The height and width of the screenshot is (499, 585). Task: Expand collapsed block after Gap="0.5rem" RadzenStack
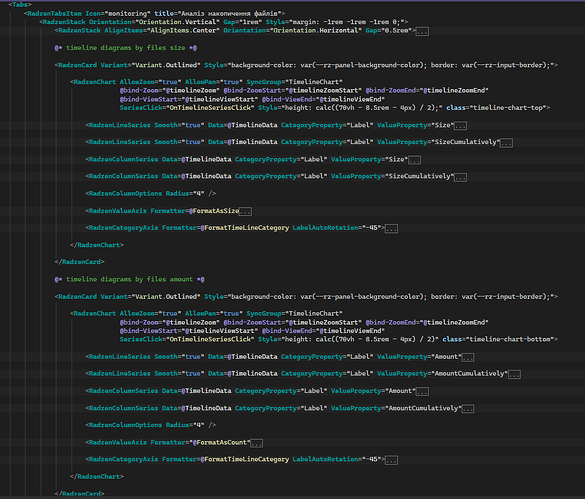click(422, 31)
